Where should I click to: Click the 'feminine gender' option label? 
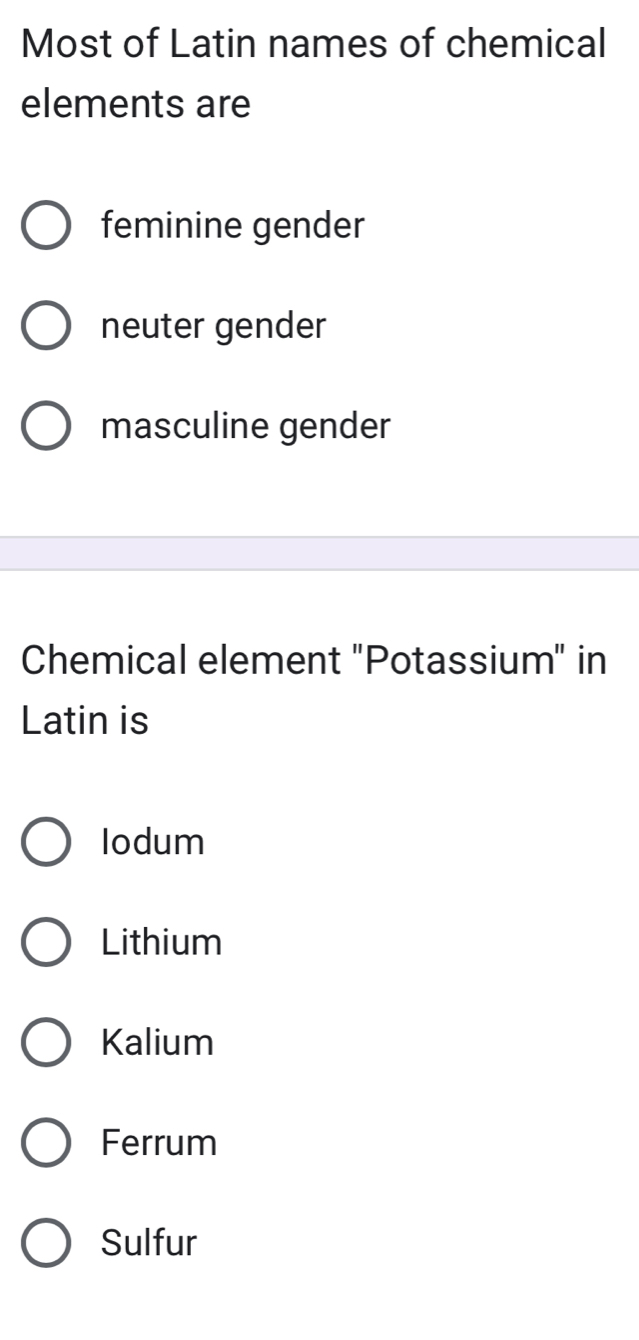[x=232, y=225]
